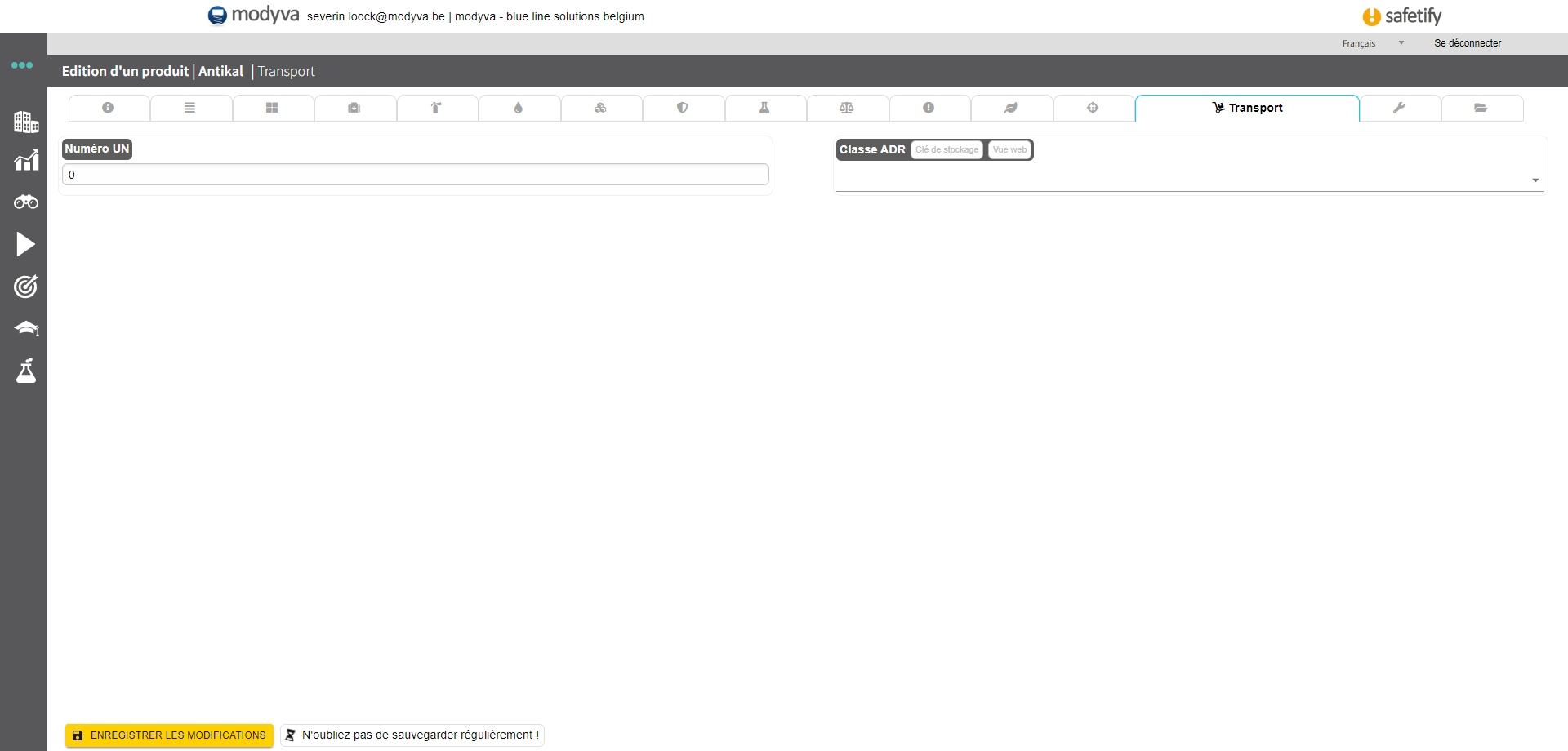Click the play arrow sidebar icon

[x=26, y=244]
